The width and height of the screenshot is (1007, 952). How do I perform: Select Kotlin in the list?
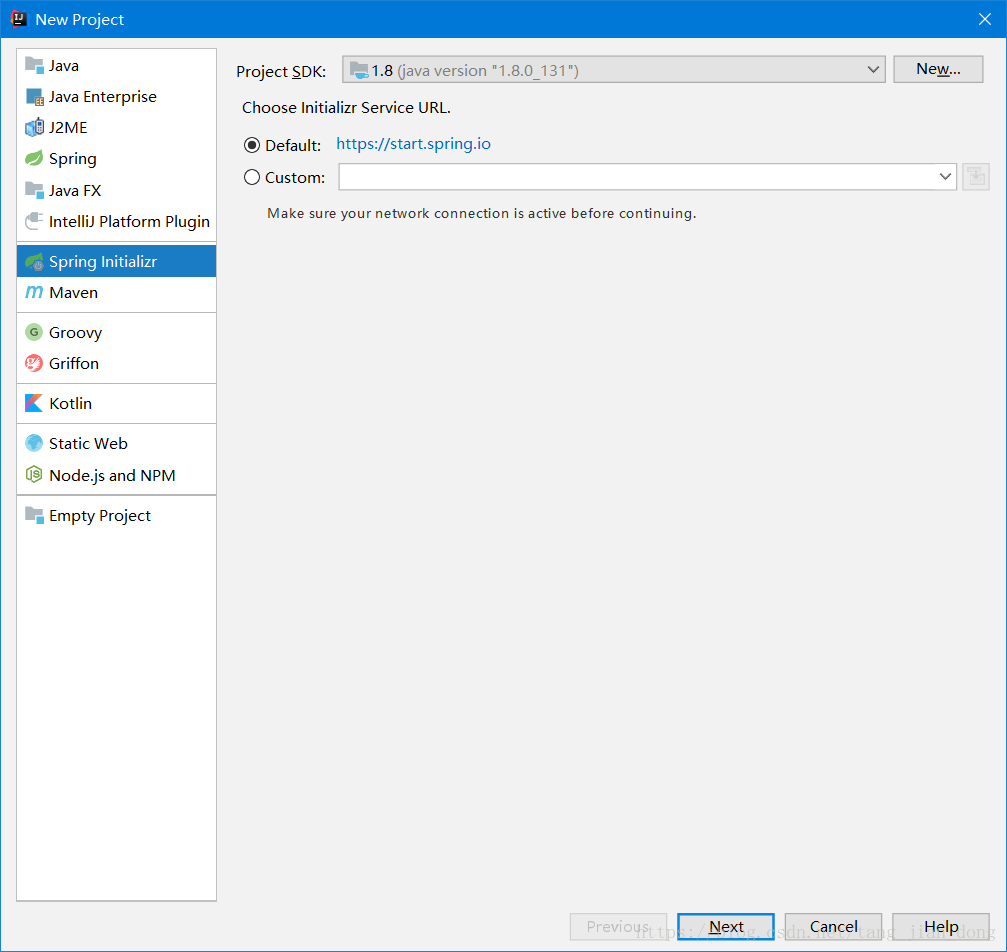click(x=116, y=403)
